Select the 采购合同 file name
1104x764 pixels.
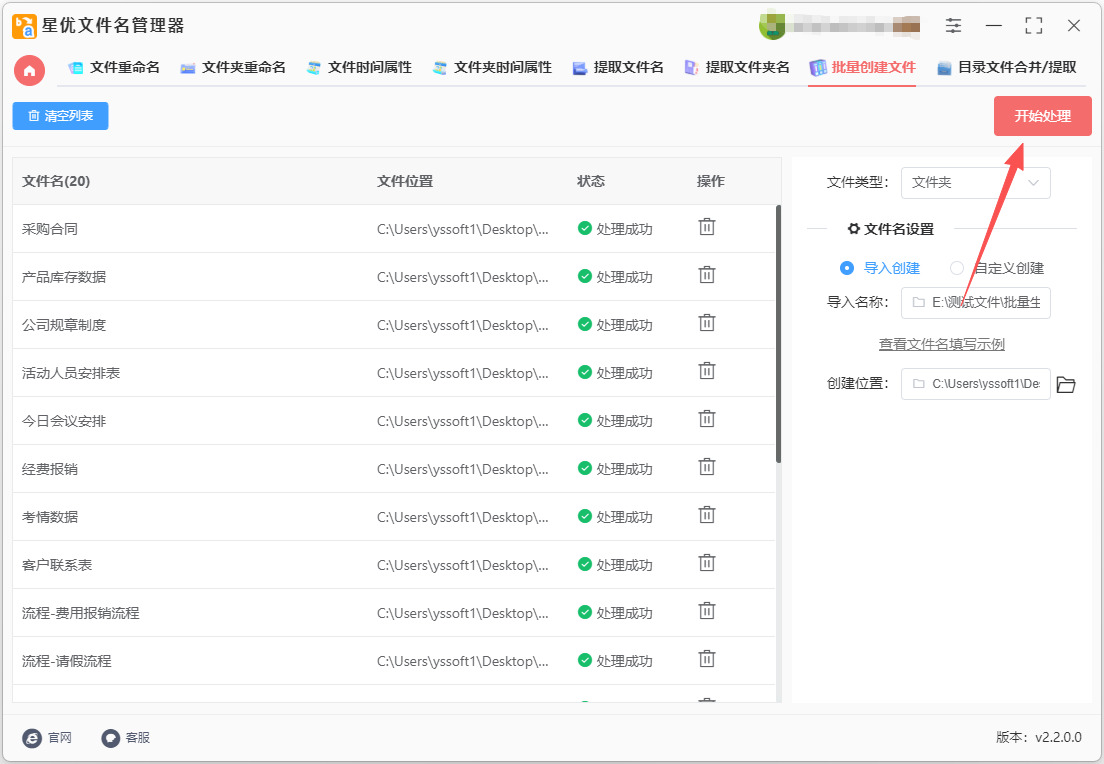pos(50,229)
